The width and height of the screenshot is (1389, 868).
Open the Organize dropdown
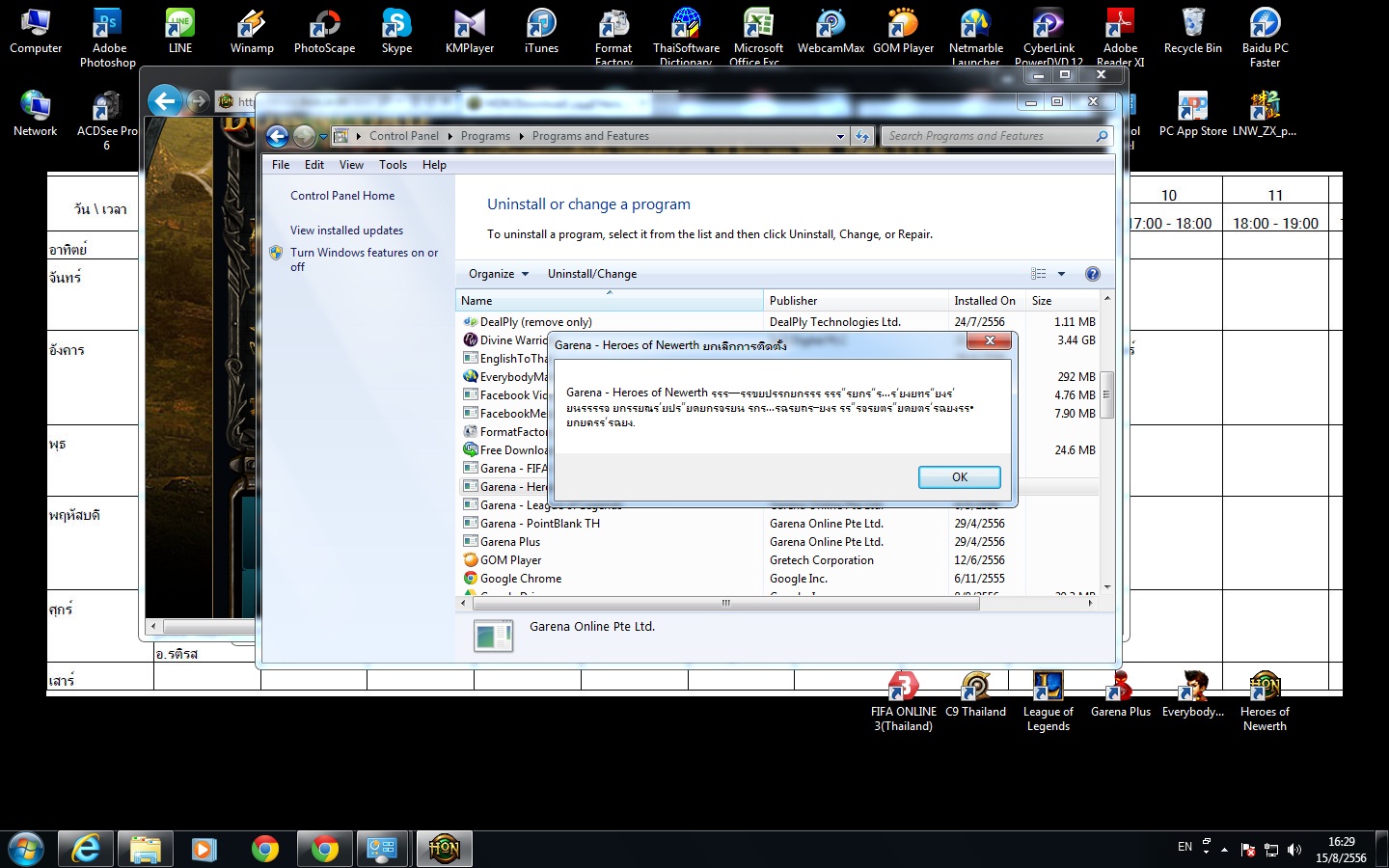[x=499, y=274]
